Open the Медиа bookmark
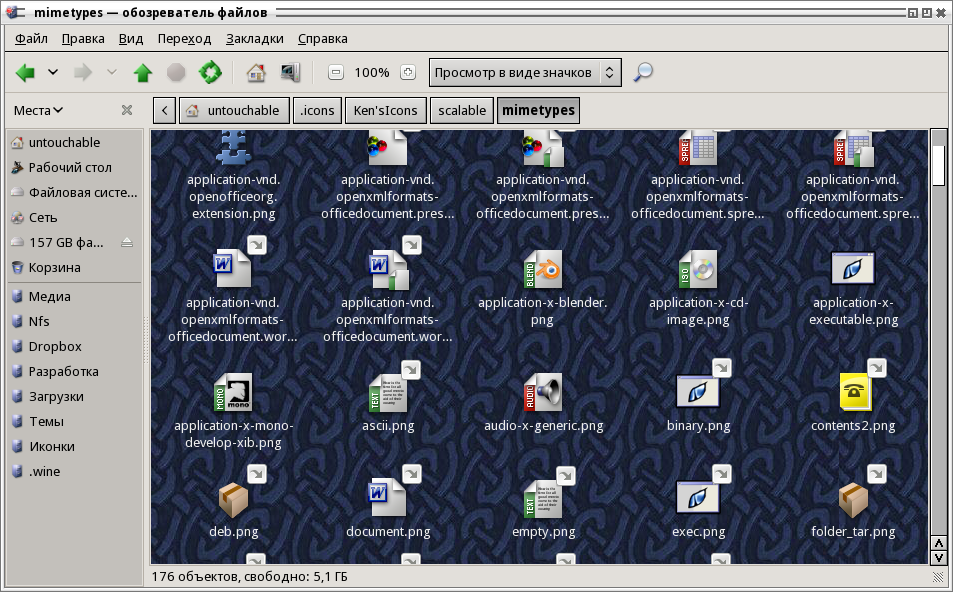The height and width of the screenshot is (592, 953). tap(75, 297)
